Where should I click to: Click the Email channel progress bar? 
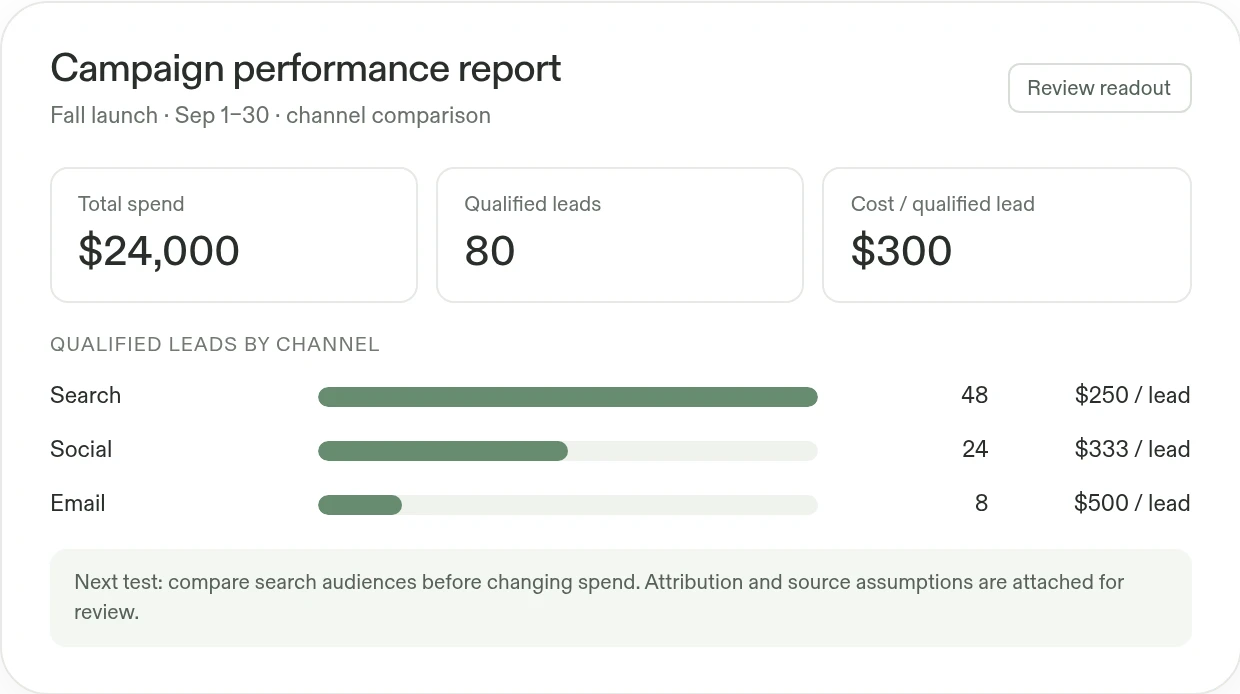[568, 505]
